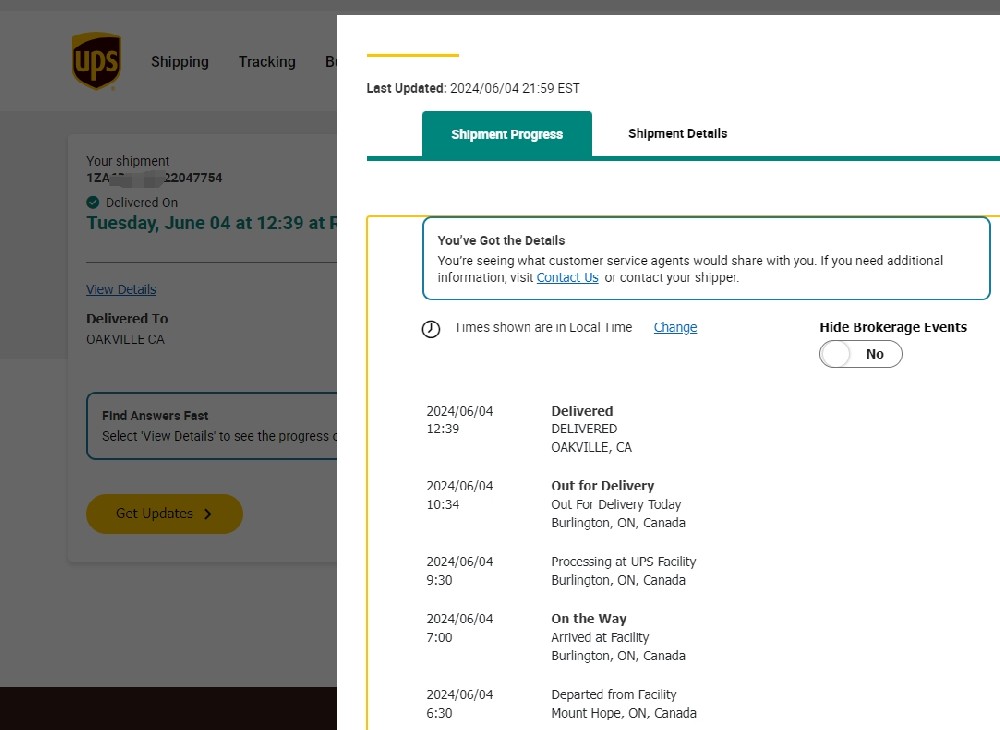Viewport: 1000px width, 730px height.
Task: Select the Delivered status heading
Action: 582,411
